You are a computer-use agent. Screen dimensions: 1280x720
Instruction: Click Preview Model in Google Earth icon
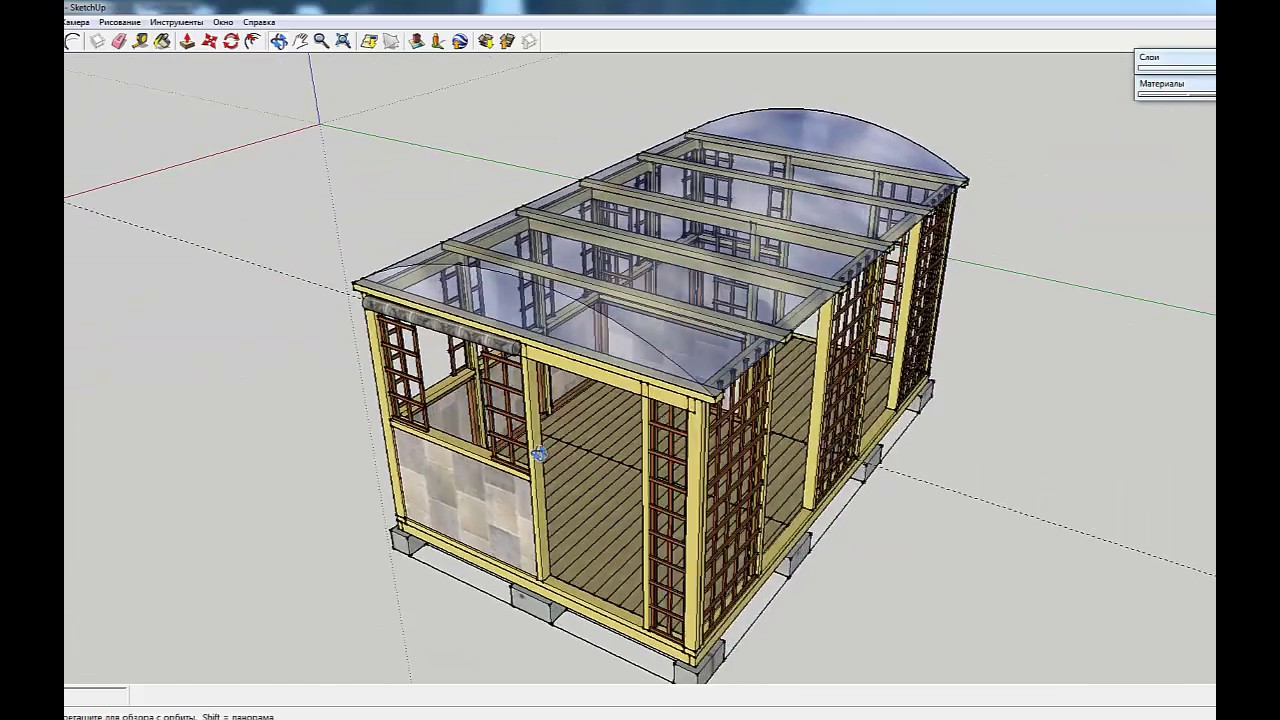click(x=460, y=41)
